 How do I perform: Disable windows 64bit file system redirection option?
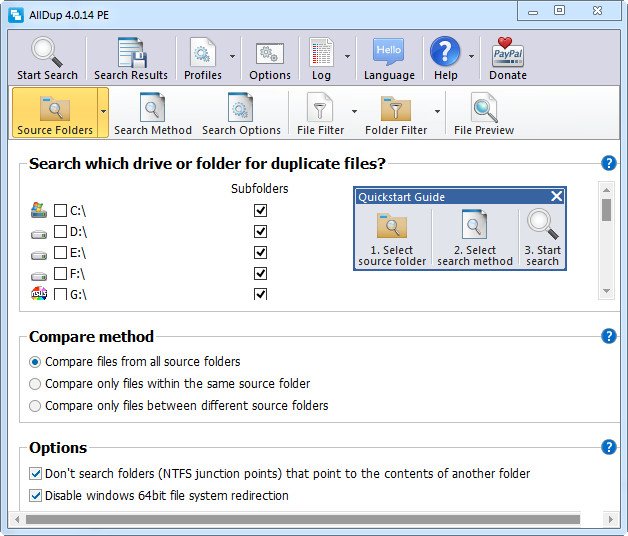36,495
